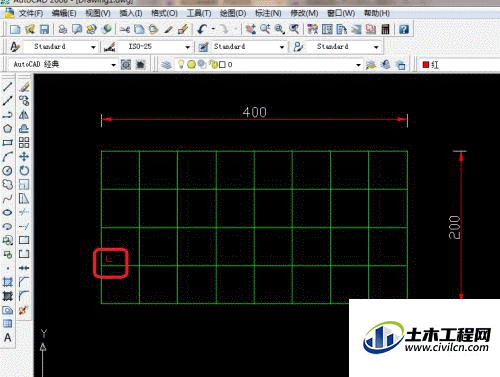Open the 标注(N) menu
This screenshot has width=500, height=377.
(268, 13)
